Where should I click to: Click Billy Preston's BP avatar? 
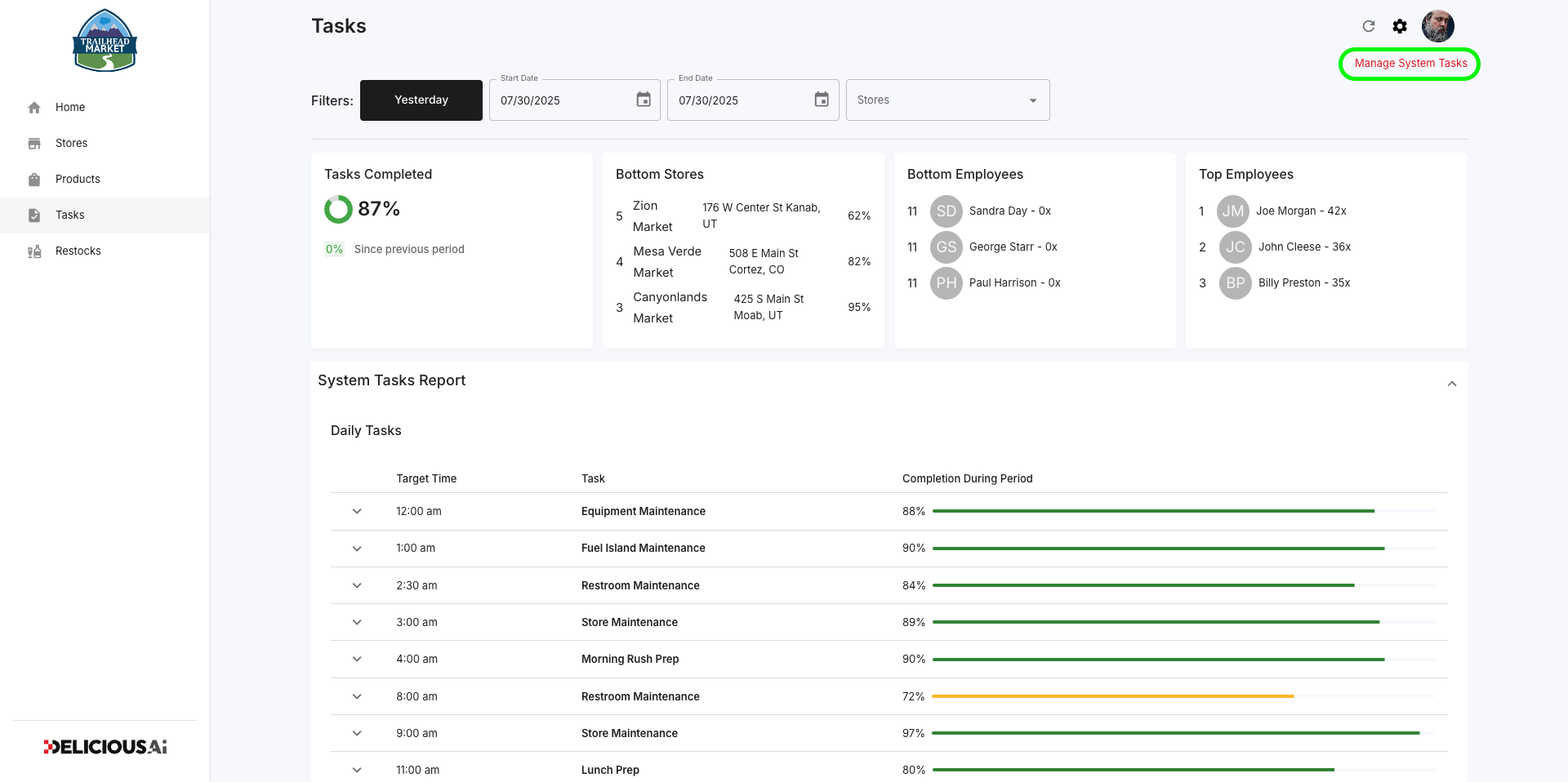click(1236, 283)
